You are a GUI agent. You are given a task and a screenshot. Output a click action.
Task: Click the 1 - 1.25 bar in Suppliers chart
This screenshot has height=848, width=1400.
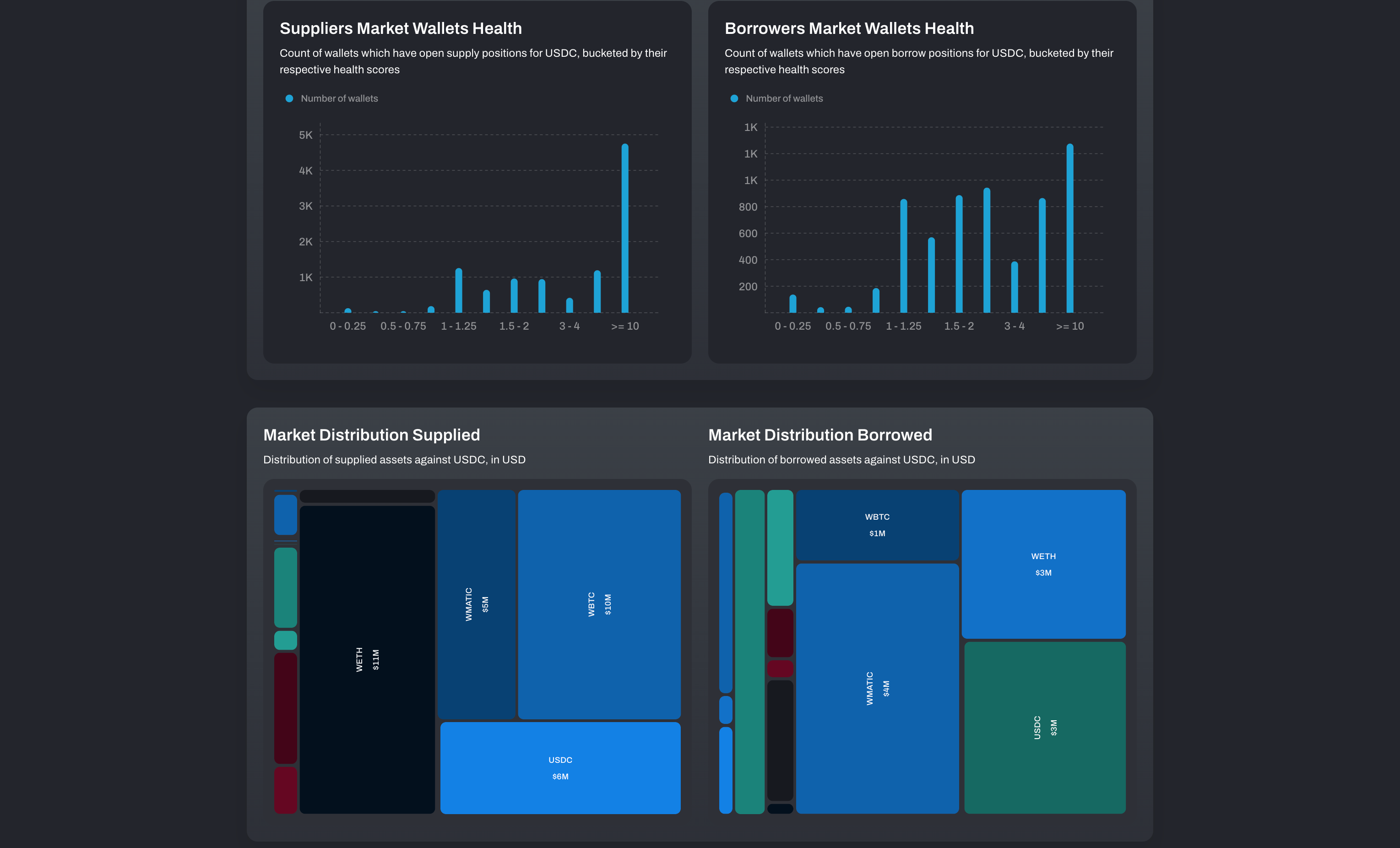459,291
